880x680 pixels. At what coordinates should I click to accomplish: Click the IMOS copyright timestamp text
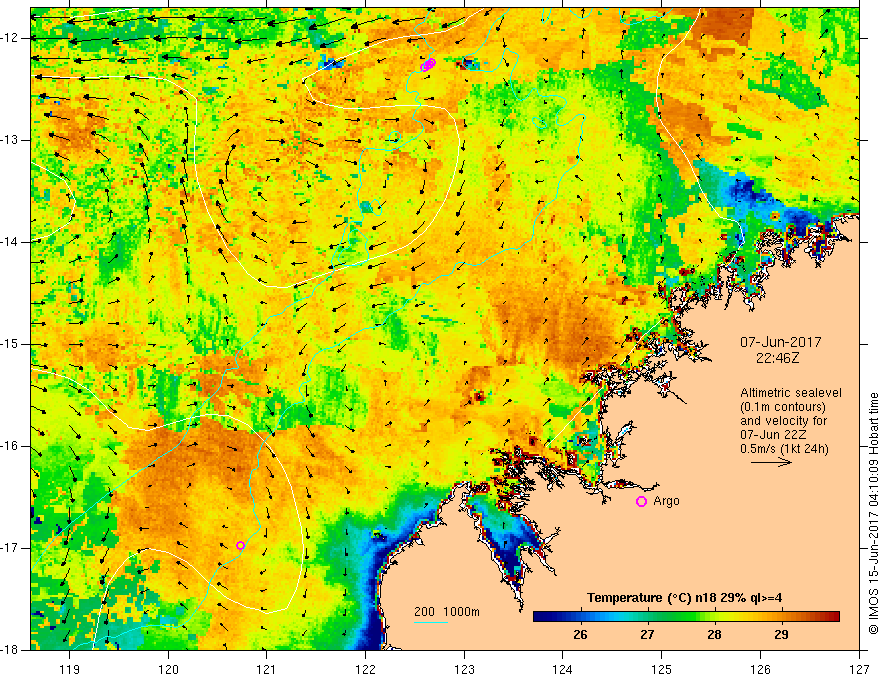pyautogui.click(x=873, y=513)
